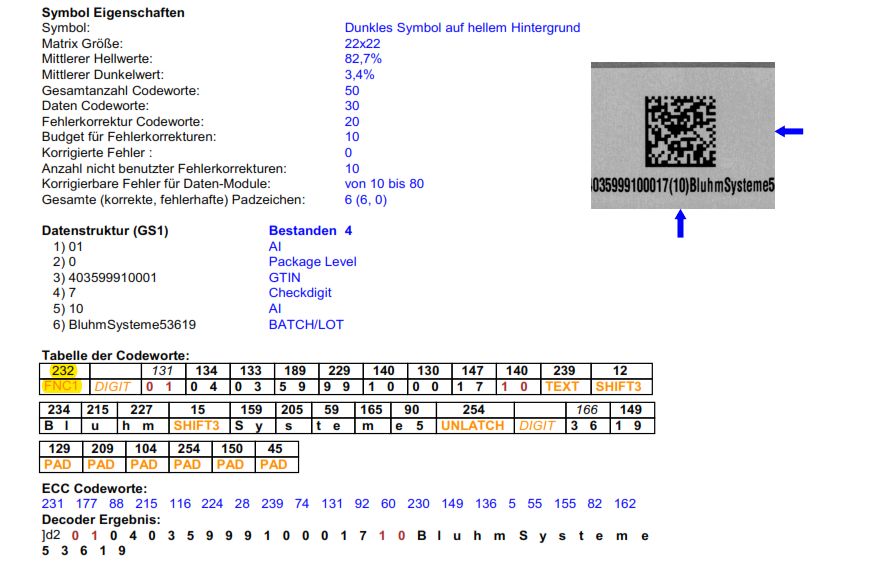Click ECC codeword '224'

click(212, 504)
